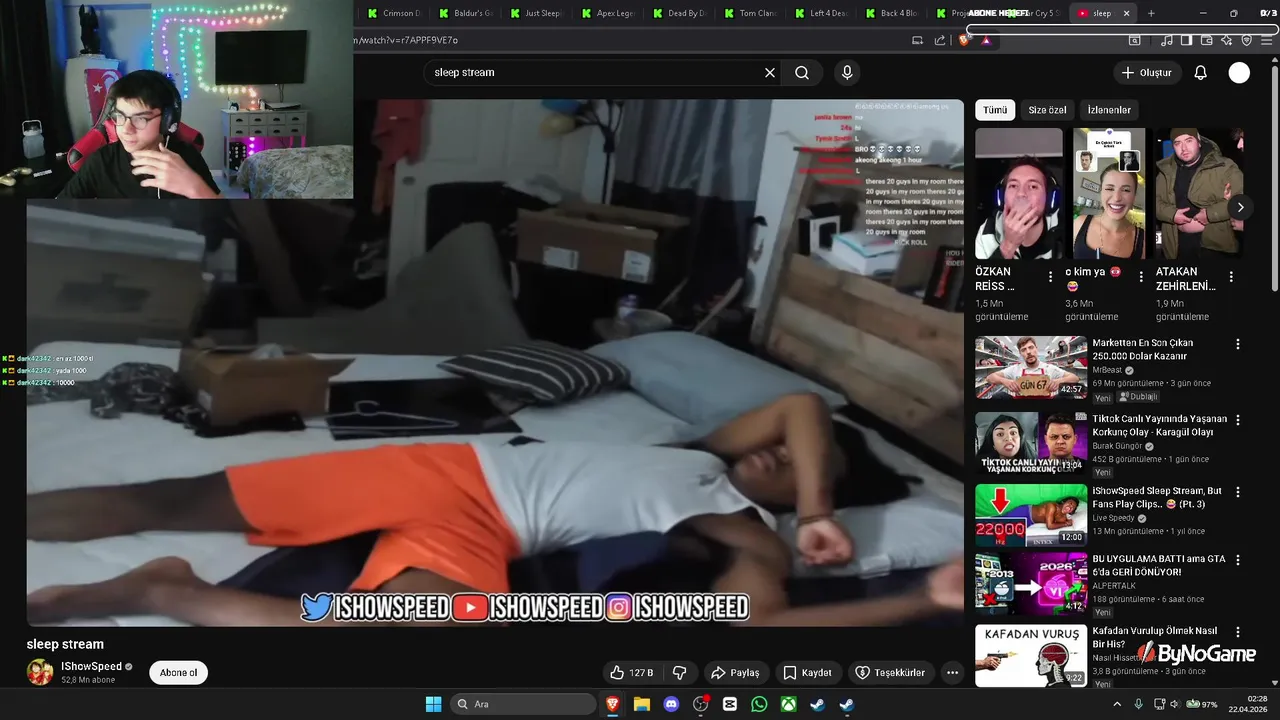Open Tiktok Canlı Yayınında Korkunç Olay thumbnail
Screen dimensions: 1280x720
[x=1031, y=443]
